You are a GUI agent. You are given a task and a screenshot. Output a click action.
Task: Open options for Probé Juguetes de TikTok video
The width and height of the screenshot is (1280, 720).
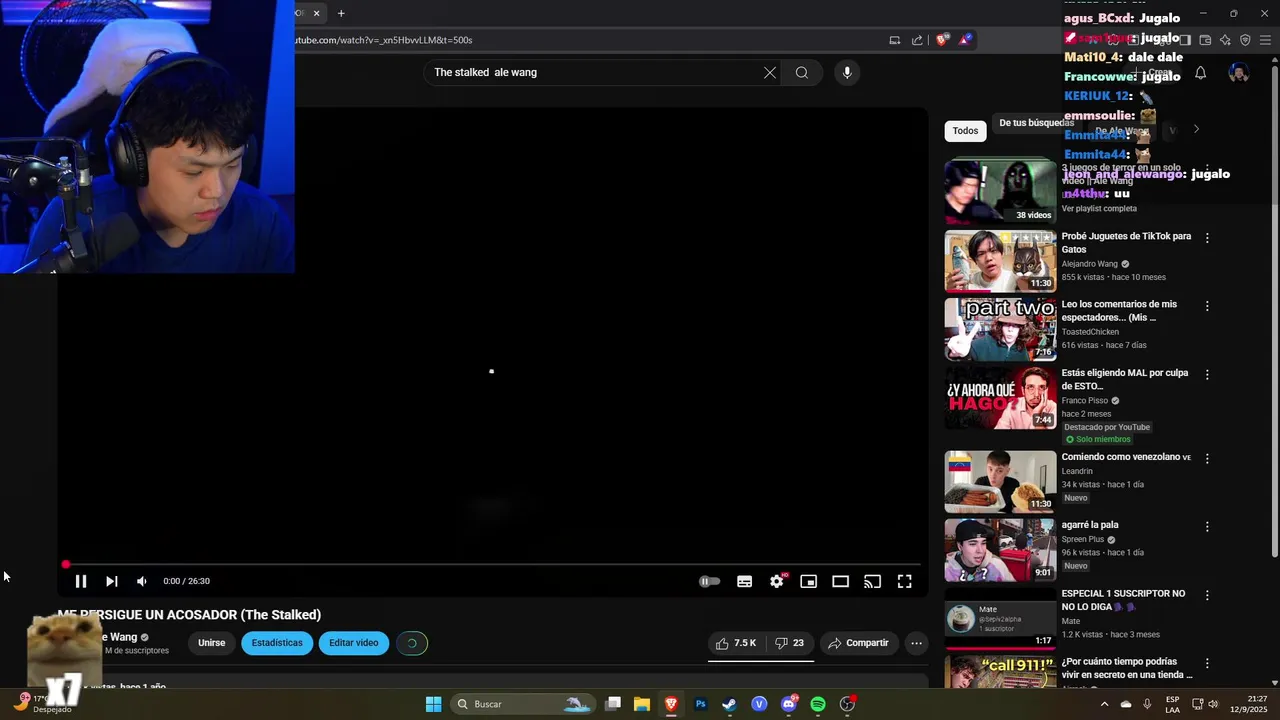pyautogui.click(x=1207, y=238)
